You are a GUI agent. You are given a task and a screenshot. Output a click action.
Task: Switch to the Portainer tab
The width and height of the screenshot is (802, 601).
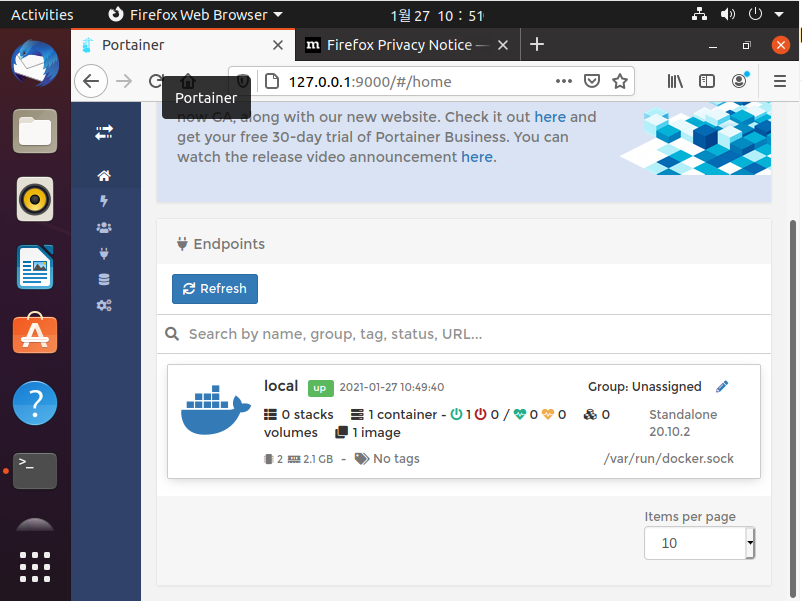(x=183, y=45)
